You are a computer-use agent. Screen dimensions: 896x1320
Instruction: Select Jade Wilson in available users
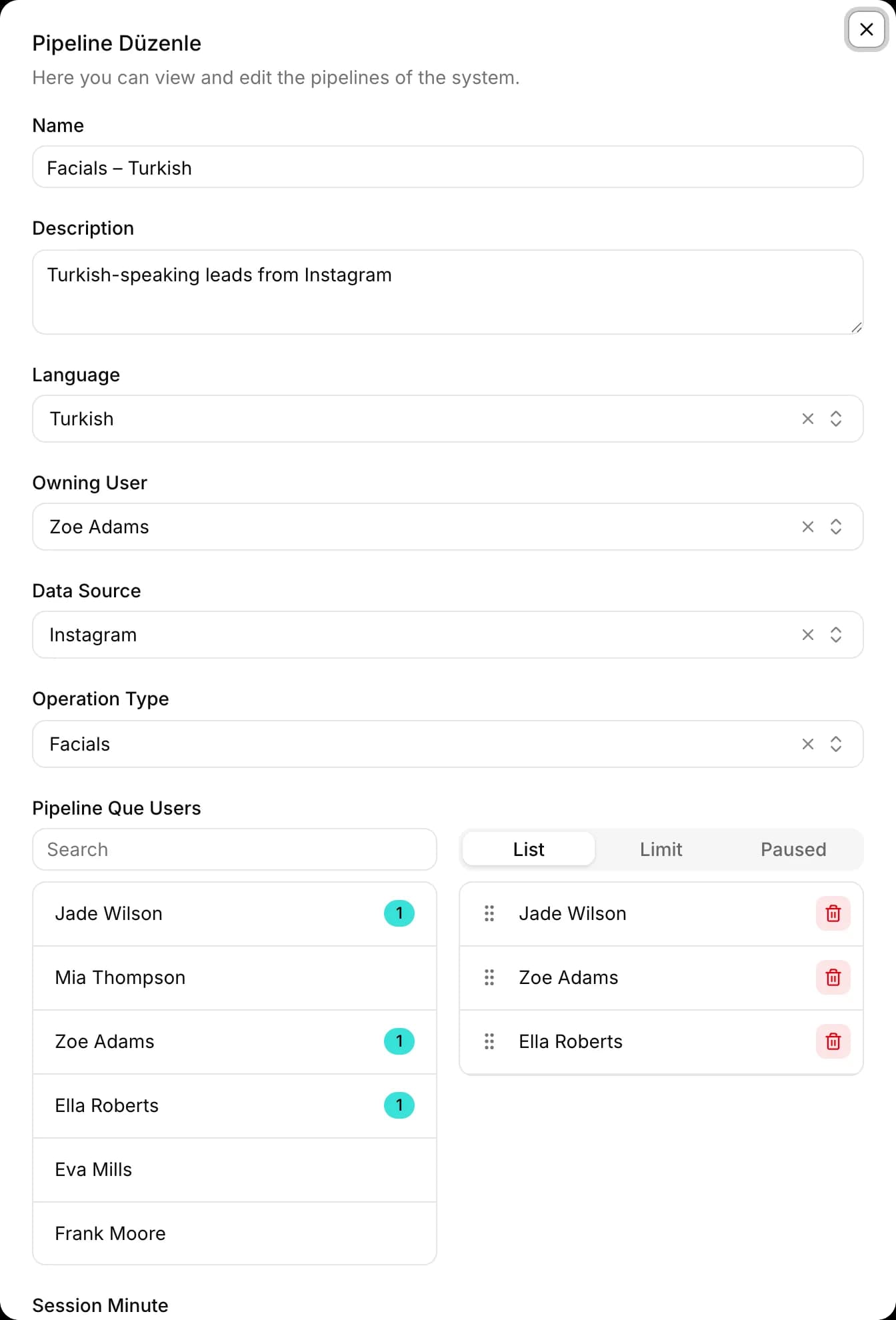[235, 914]
